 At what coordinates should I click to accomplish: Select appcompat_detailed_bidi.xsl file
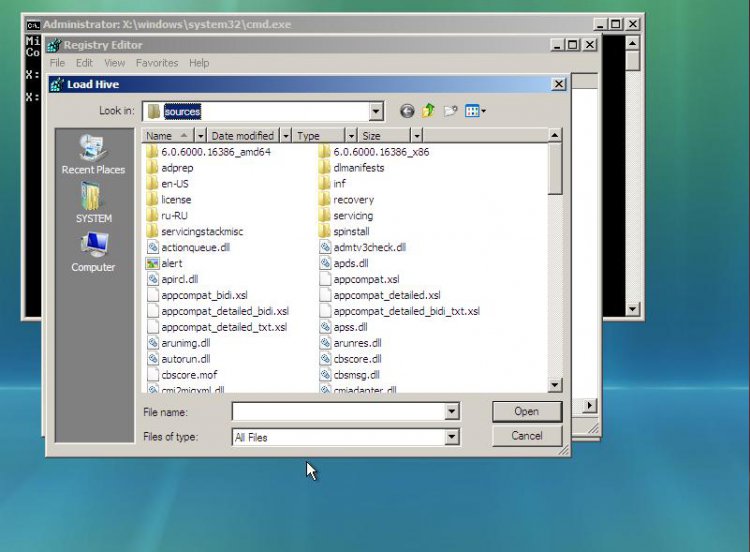(x=218, y=311)
